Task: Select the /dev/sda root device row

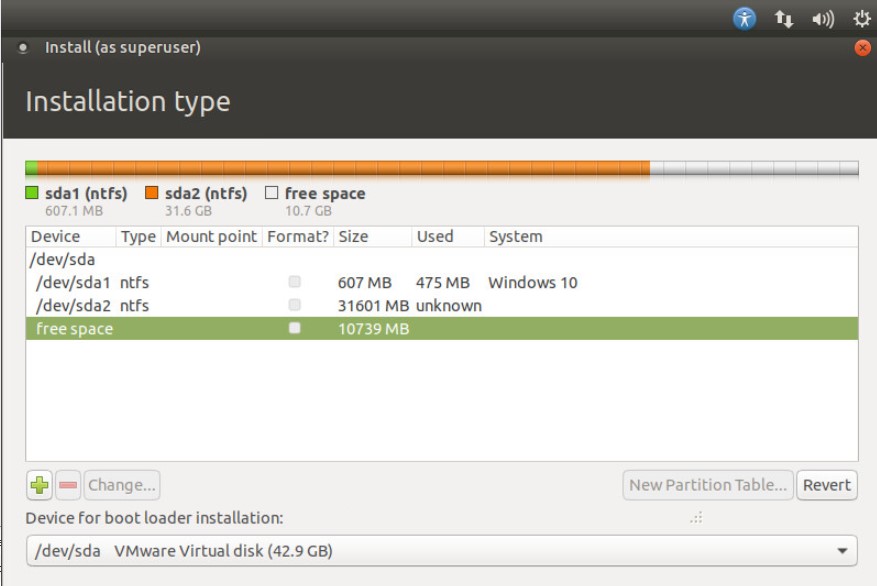Action: [x=63, y=259]
